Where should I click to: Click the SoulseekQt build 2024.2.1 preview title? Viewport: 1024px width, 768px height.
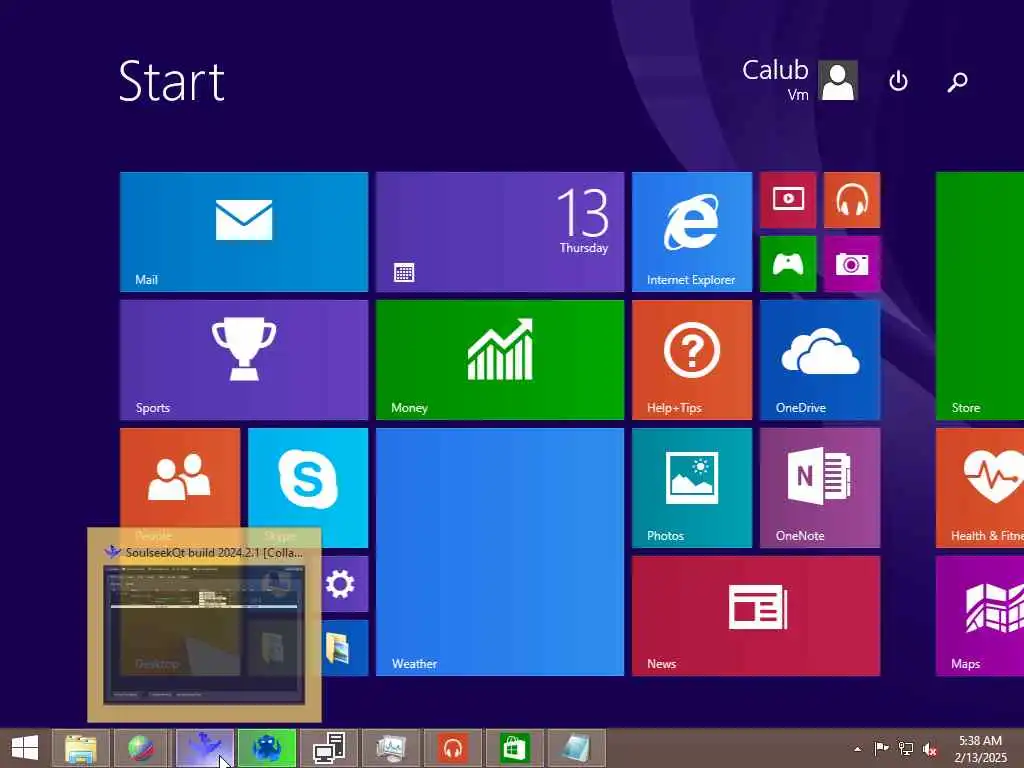214,552
